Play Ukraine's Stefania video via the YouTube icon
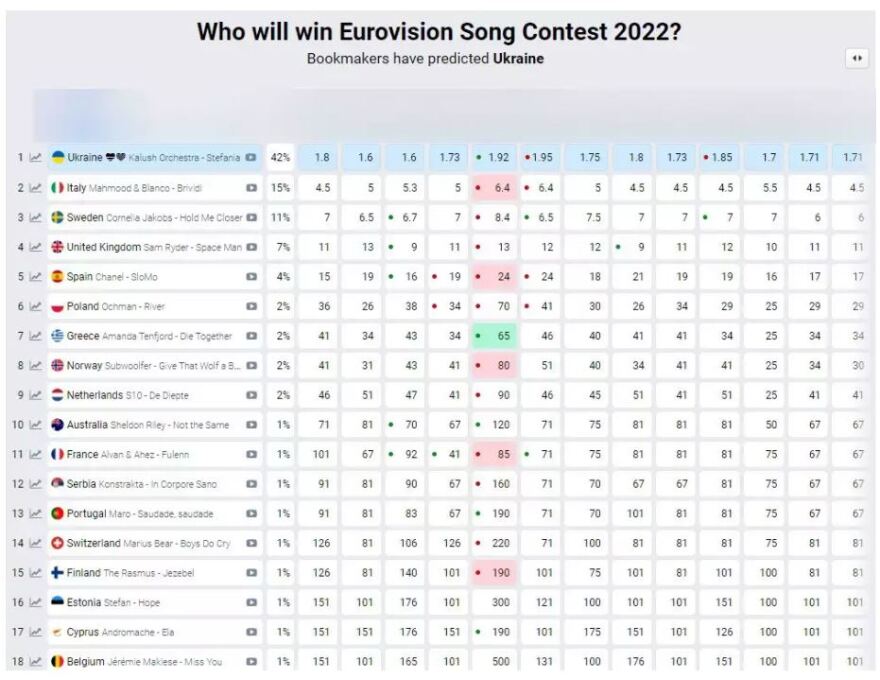 [x=250, y=158]
